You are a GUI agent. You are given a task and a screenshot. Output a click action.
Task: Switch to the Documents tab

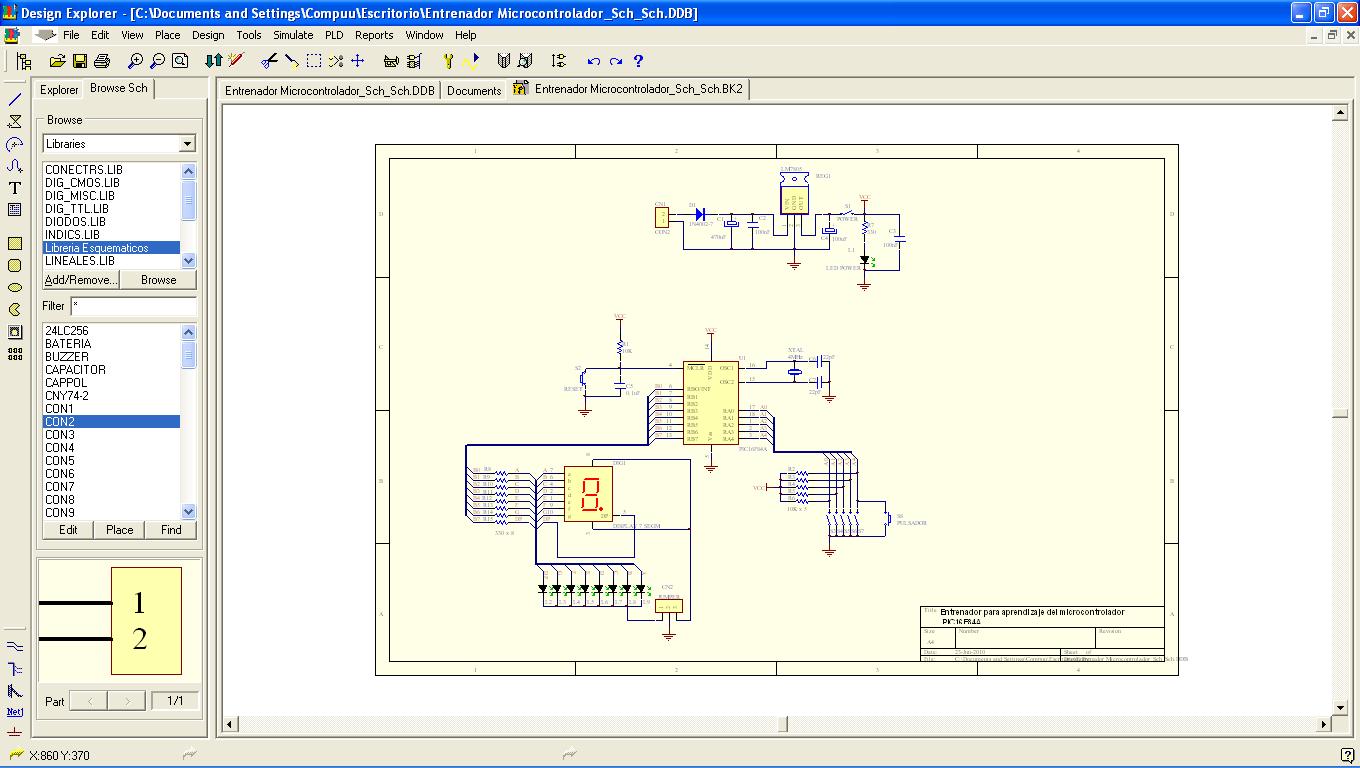(473, 89)
